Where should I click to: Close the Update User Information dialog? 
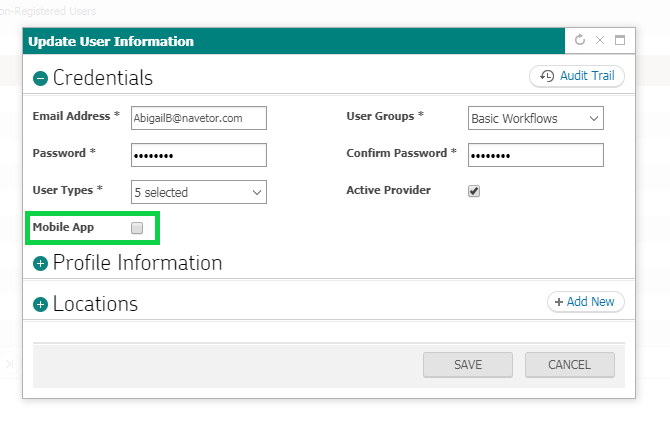(600, 40)
